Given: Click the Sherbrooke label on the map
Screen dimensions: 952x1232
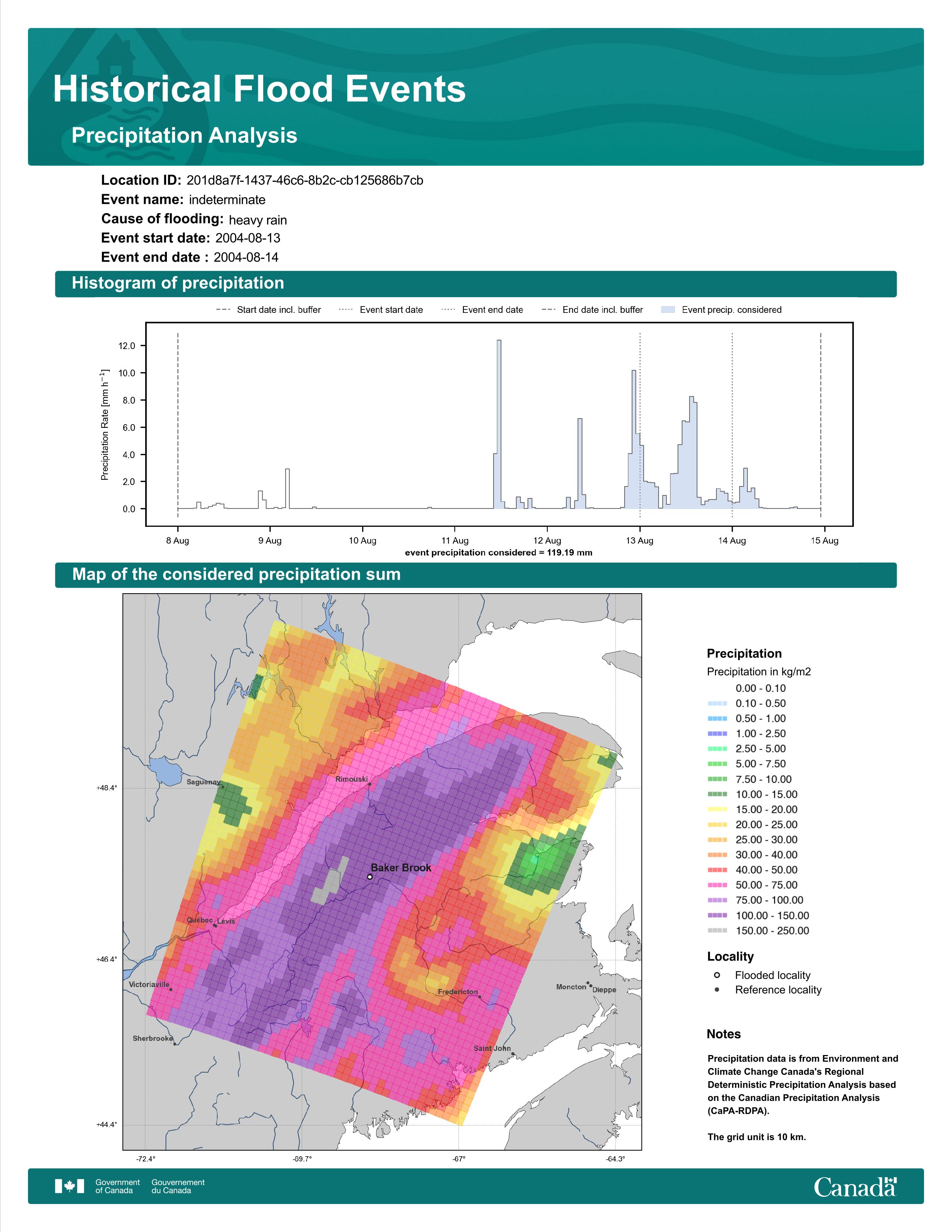Looking at the screenshot, I should point(153,1038).
